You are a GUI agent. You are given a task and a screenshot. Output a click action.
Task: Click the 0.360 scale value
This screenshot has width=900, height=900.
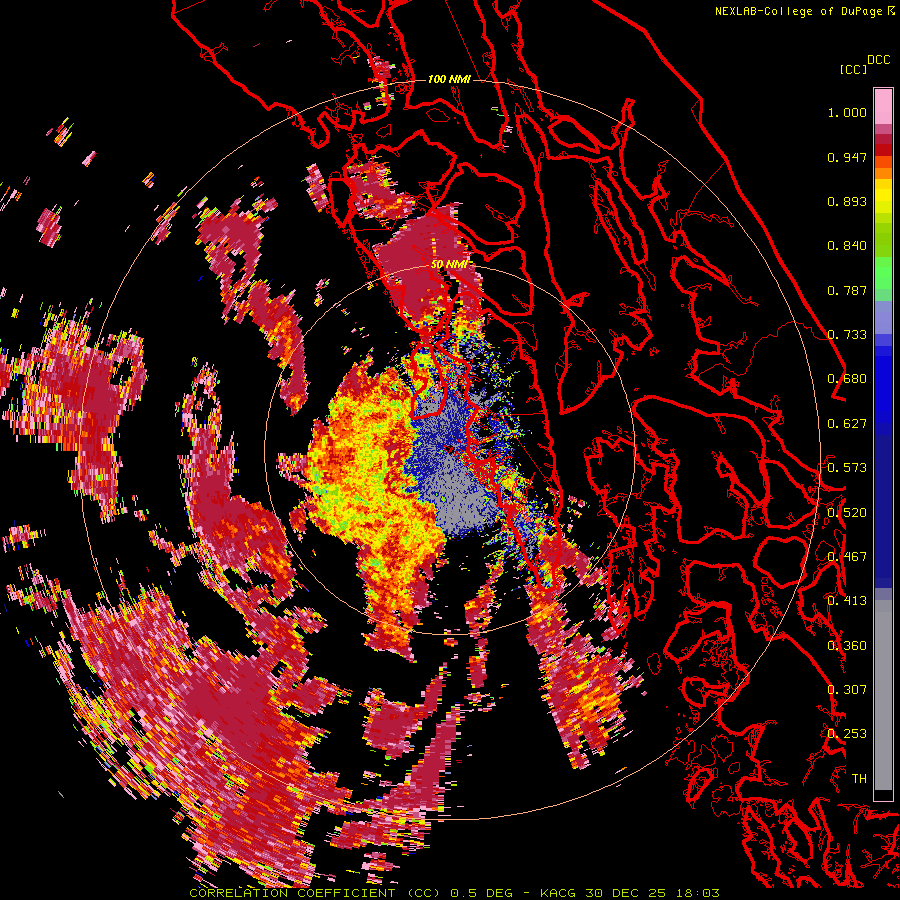click(847, 646)
